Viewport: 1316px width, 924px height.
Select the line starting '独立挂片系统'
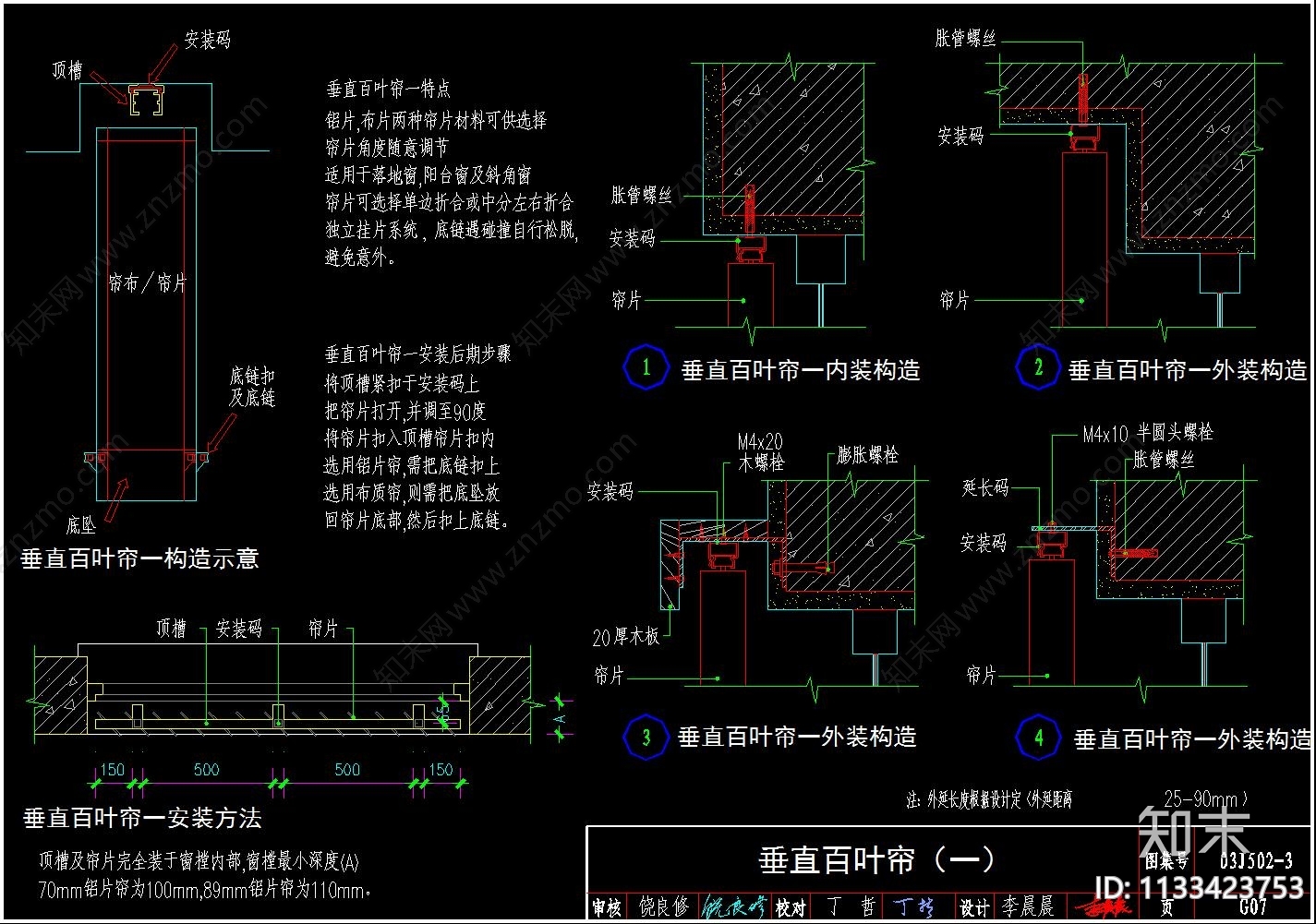tap(452, 230)
